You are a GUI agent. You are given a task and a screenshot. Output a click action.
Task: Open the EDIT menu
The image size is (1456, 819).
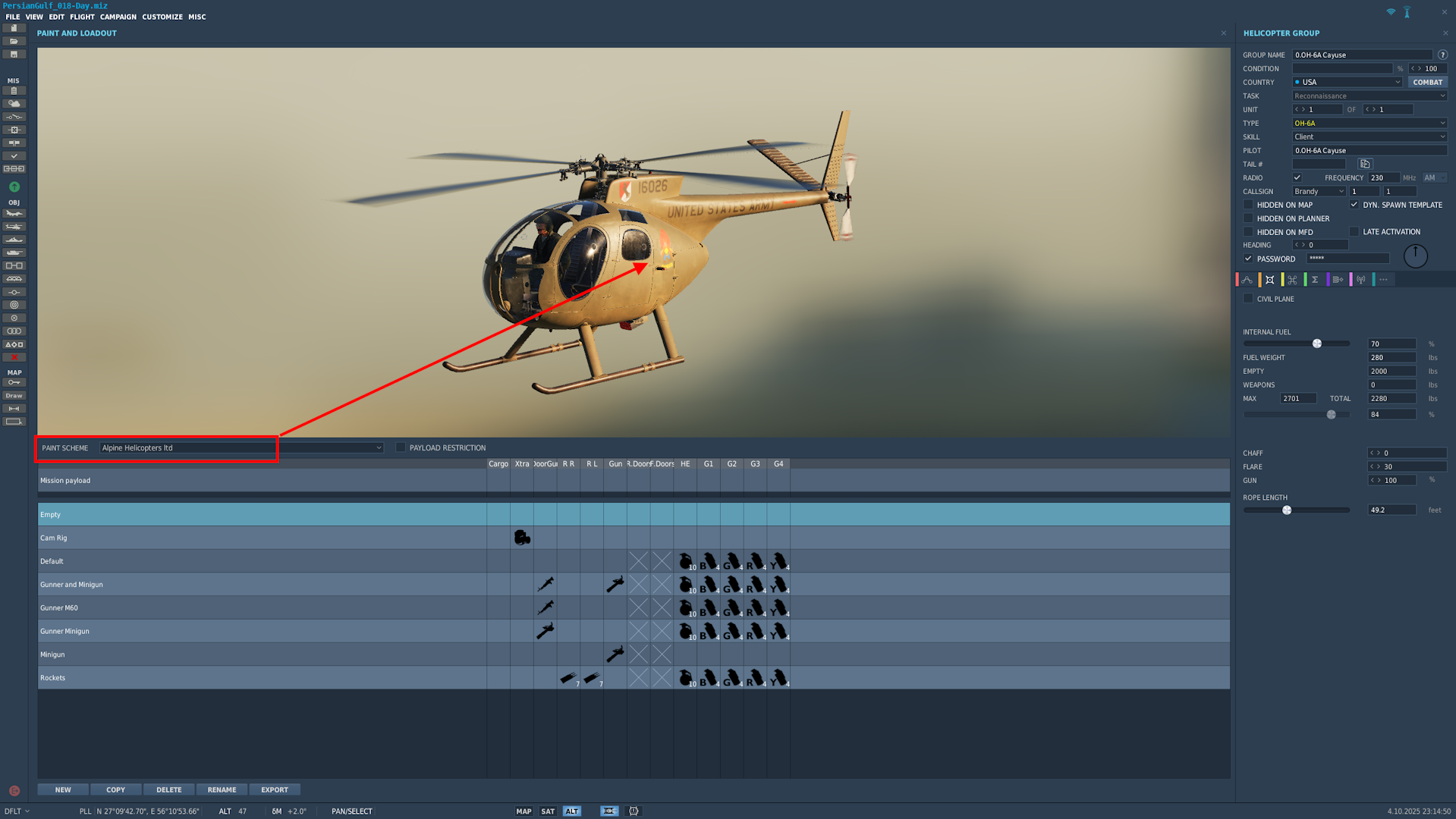[x=57, y=17]
